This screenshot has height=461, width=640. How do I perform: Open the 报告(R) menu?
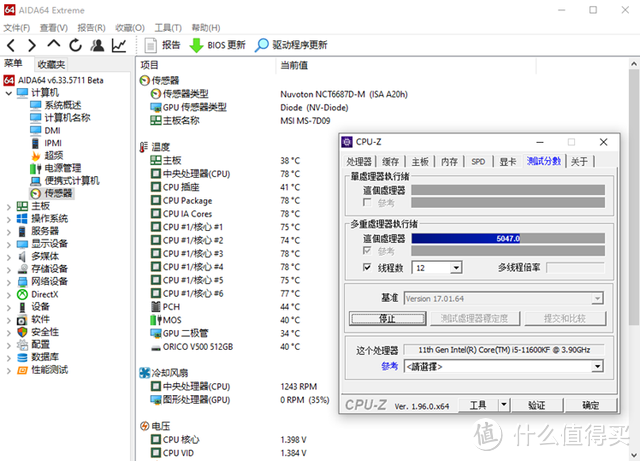(91, 28)
